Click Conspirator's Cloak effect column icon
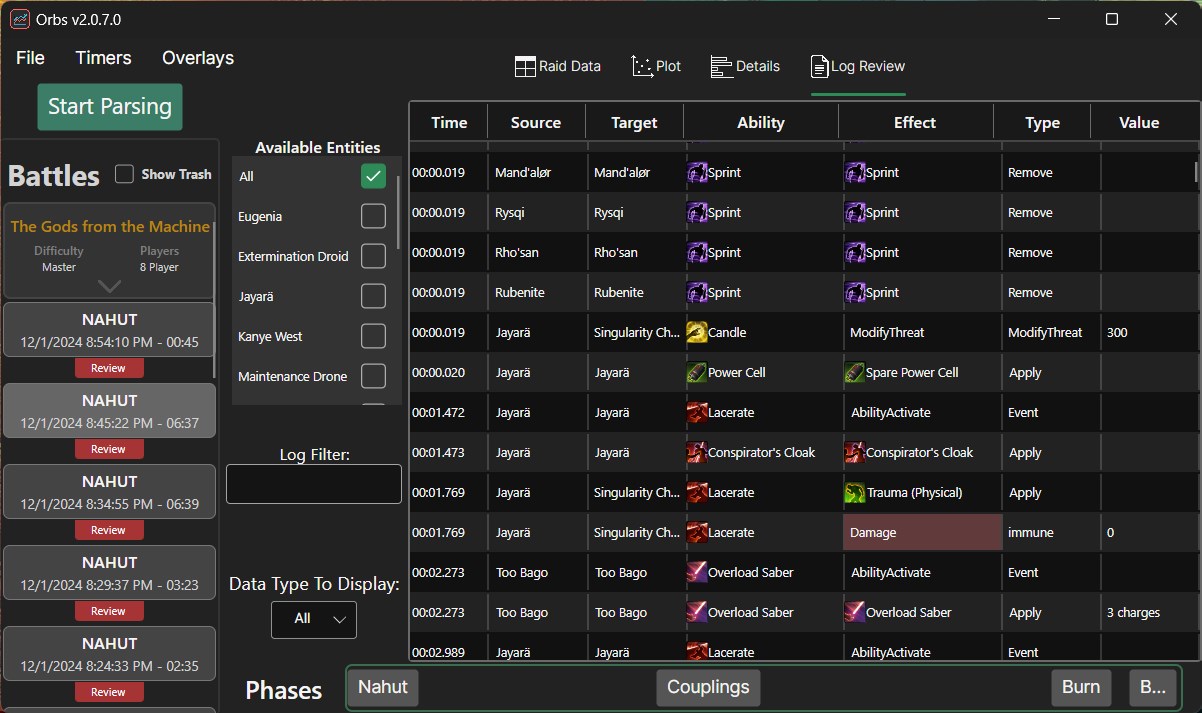Viewport: 1202px width, 713px height. pyautogui.click(x=855, y=453)
